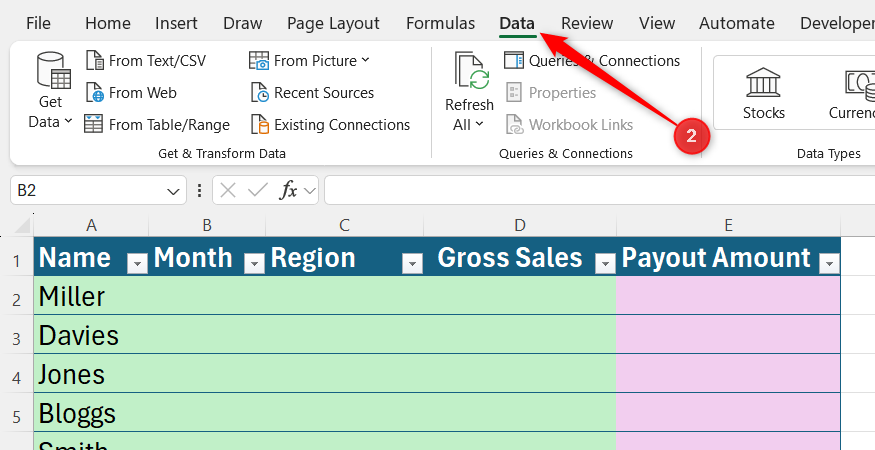Click inside the formula bar

coord(599,190)
